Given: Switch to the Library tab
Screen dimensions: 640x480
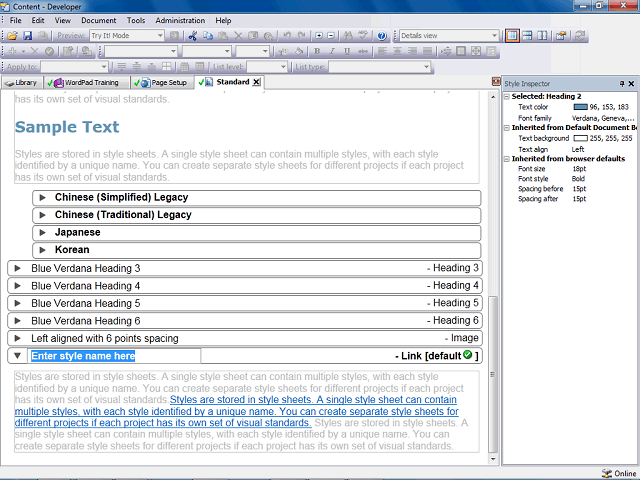Looking at the screenshot, I should tap(21, 83).
